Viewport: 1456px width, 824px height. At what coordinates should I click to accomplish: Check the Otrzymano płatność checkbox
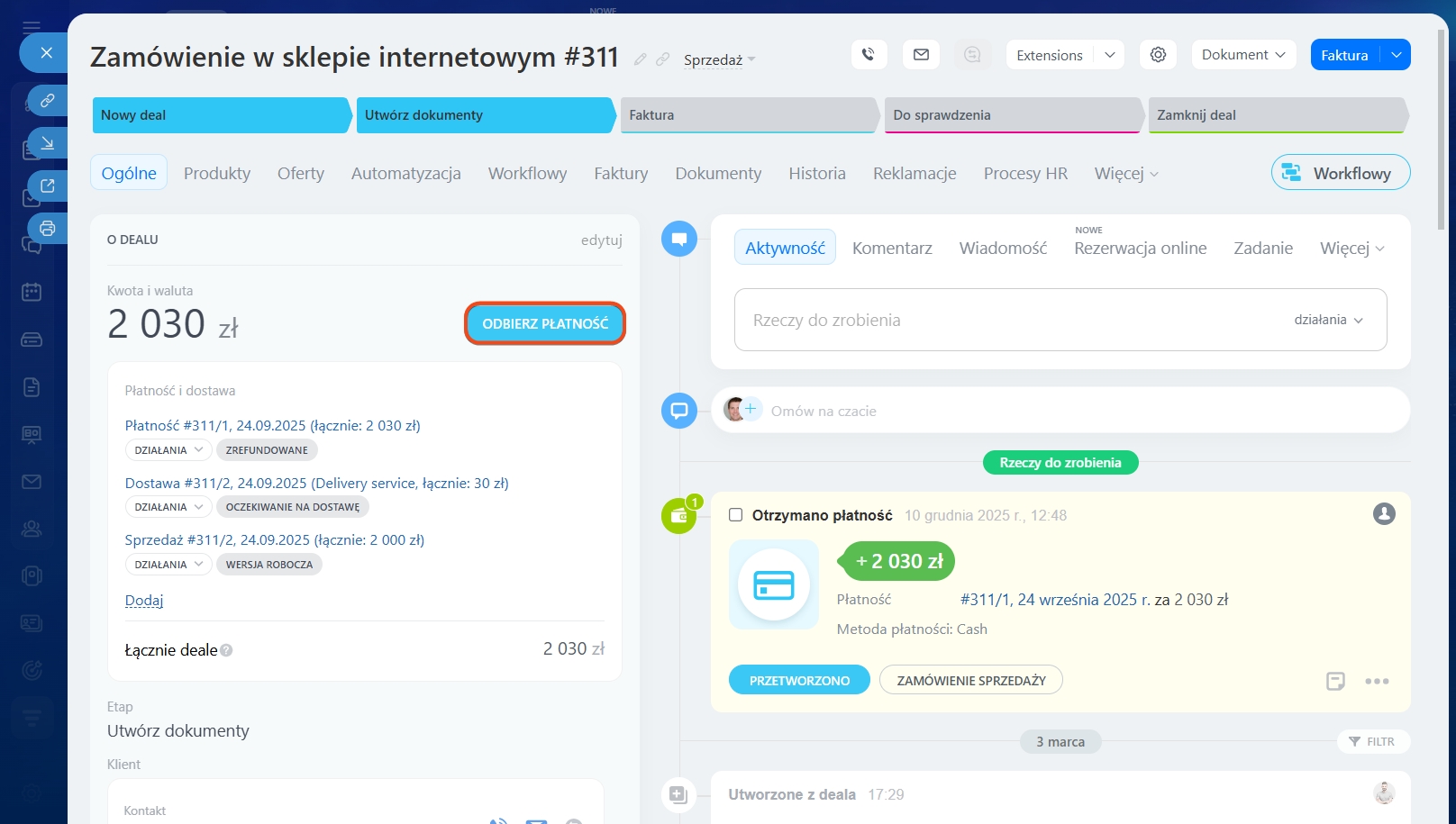point(735,515)
